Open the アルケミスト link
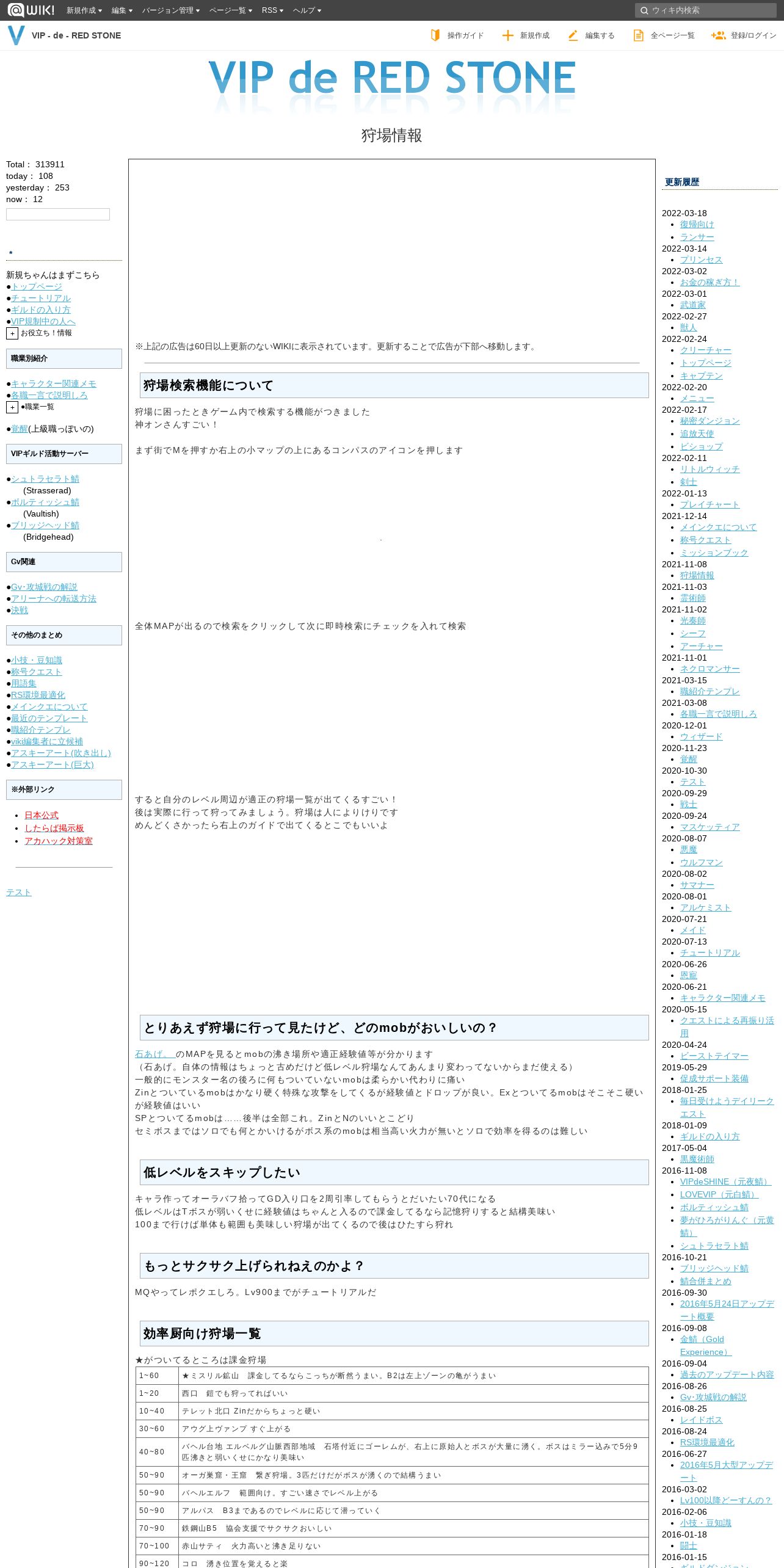 (706, 907)
